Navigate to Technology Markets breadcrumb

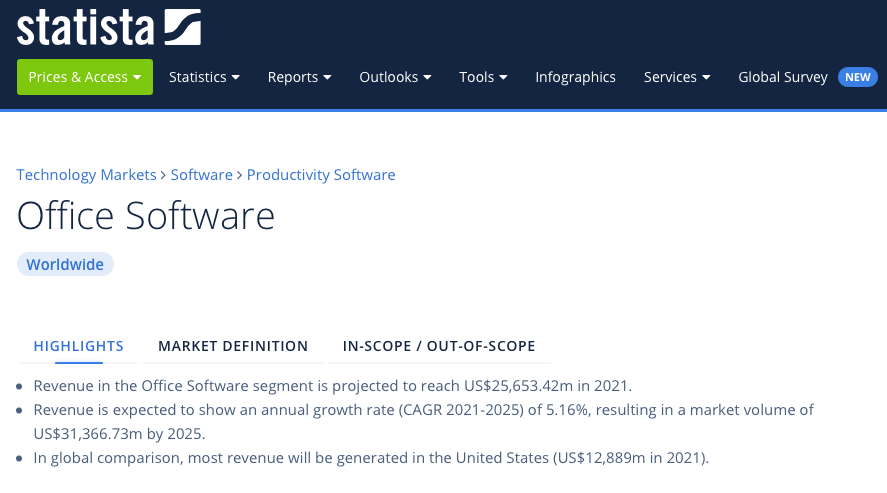tap(87, 175)
